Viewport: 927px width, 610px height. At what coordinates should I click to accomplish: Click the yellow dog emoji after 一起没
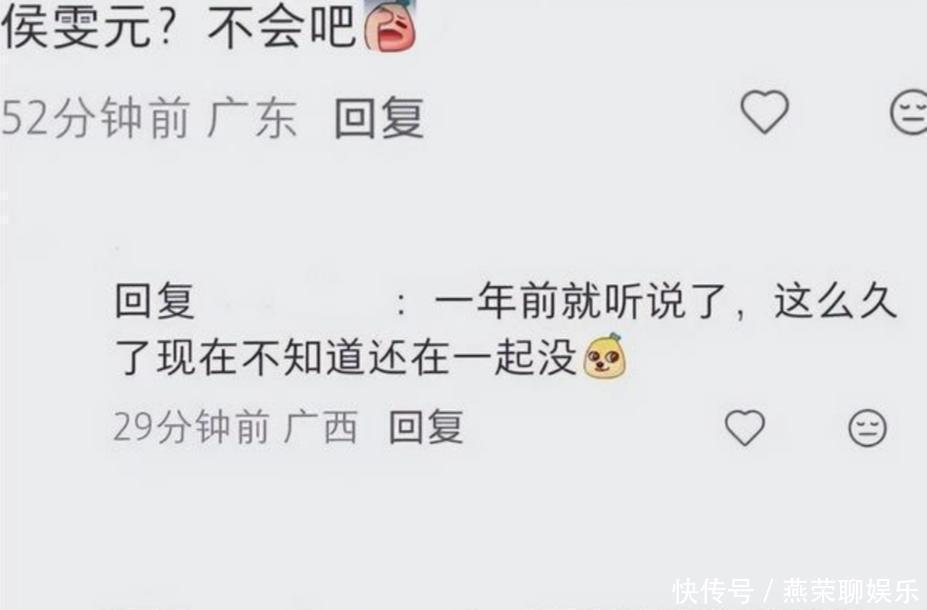coord(604,356)
